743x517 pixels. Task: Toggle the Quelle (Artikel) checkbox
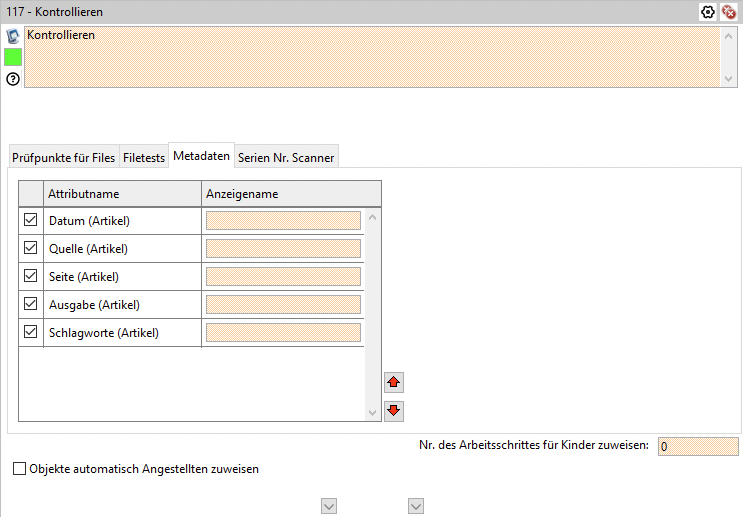[30, 248]
